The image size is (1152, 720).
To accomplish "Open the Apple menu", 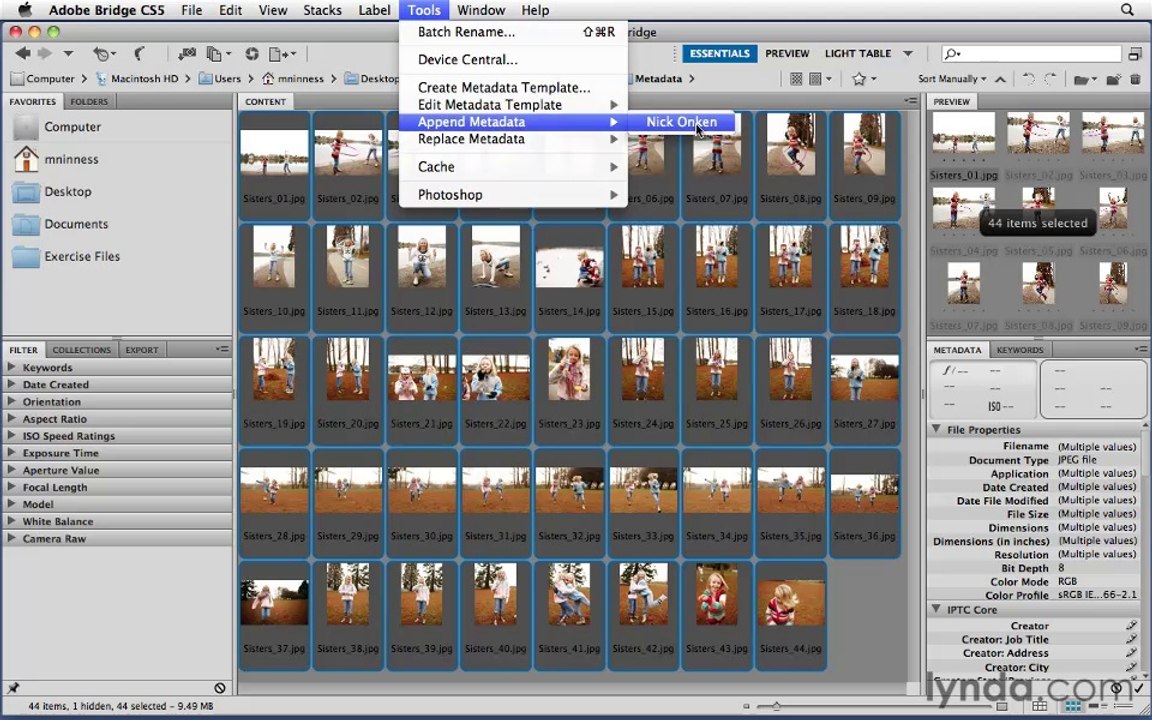I will (25, 10).
